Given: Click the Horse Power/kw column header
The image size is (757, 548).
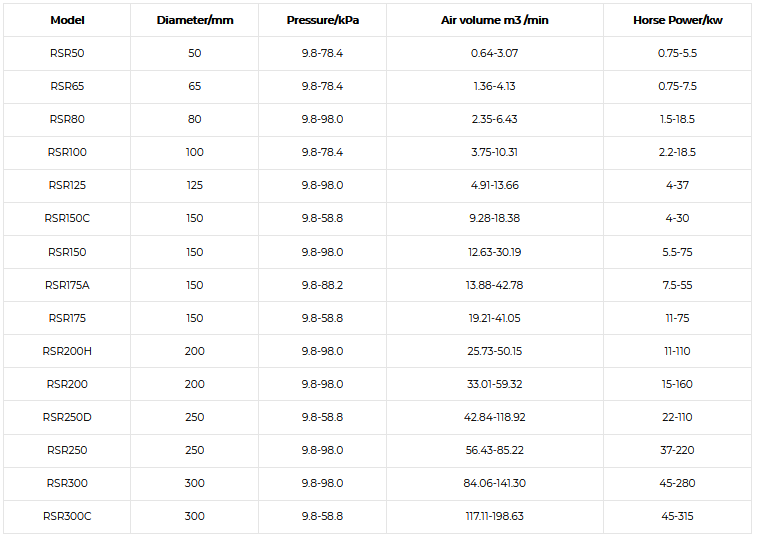Looking at the screenshot, I should tap(677, 20).
